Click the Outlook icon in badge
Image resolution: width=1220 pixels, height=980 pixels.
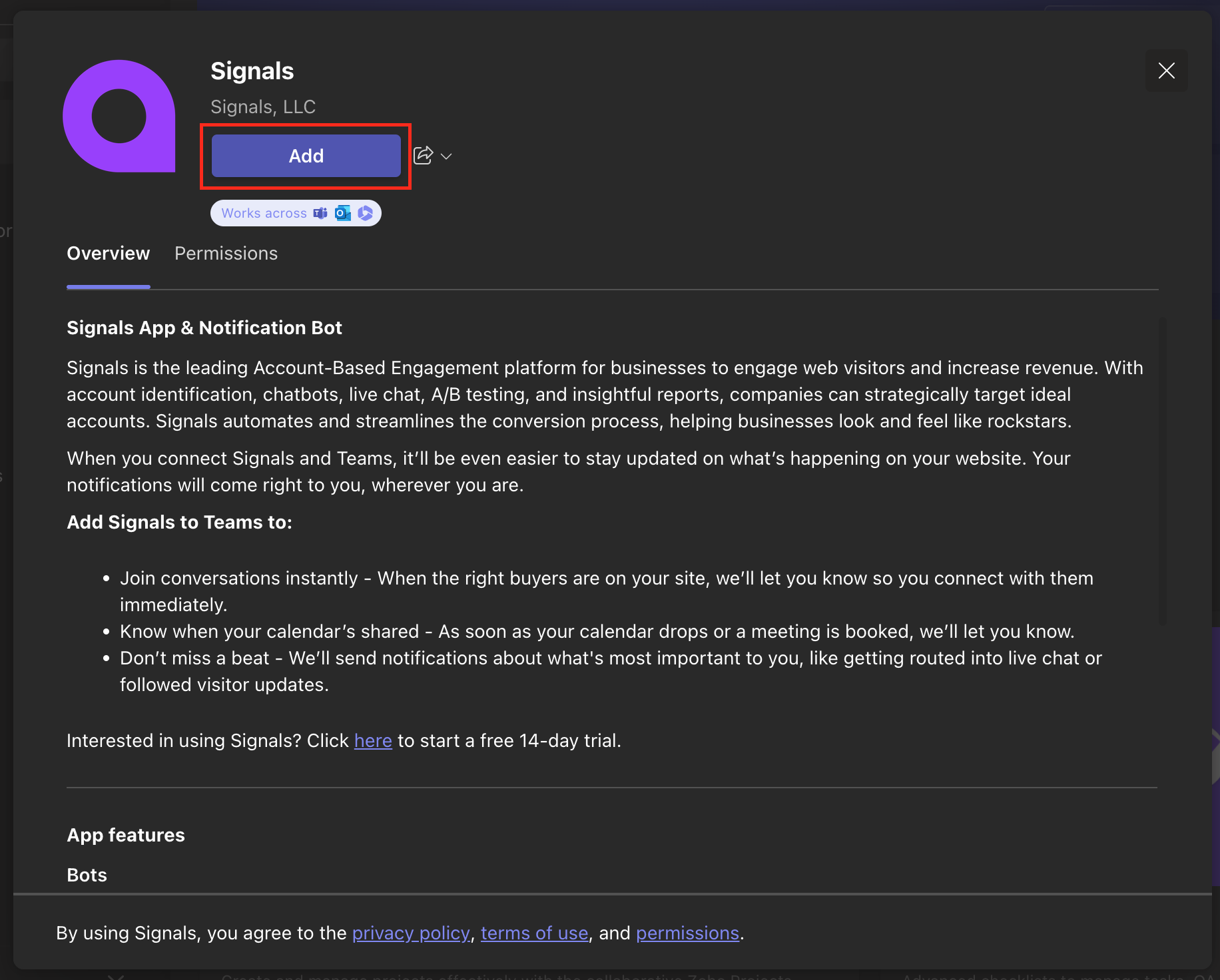[343, 213]
